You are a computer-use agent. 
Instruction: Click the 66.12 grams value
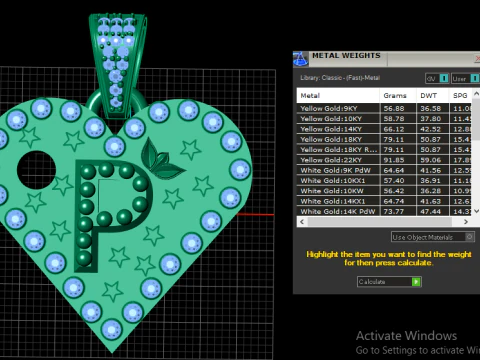click(x=394, y=129)
